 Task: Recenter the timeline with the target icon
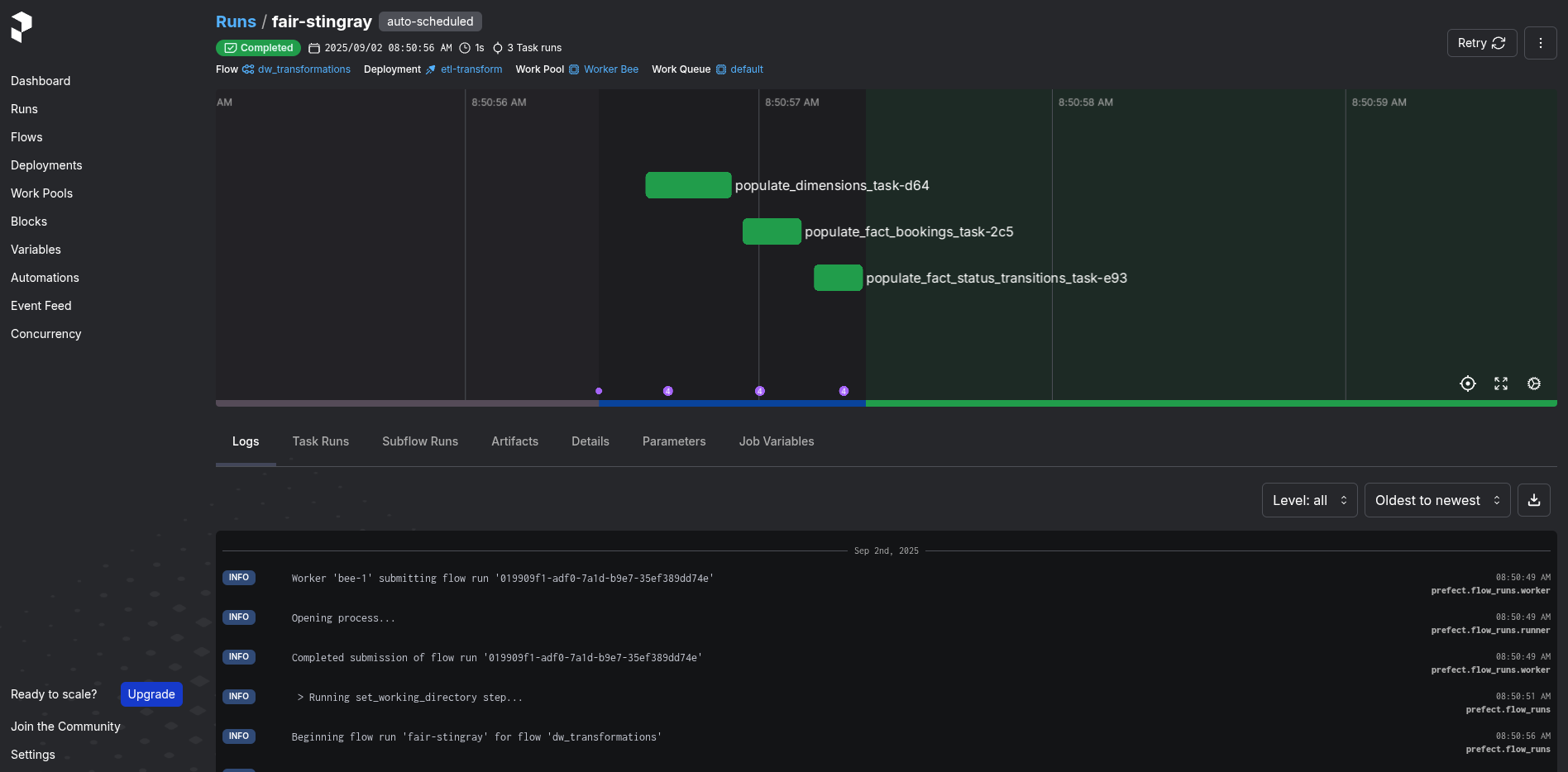pyautogui.click(x=1467, y=384)
